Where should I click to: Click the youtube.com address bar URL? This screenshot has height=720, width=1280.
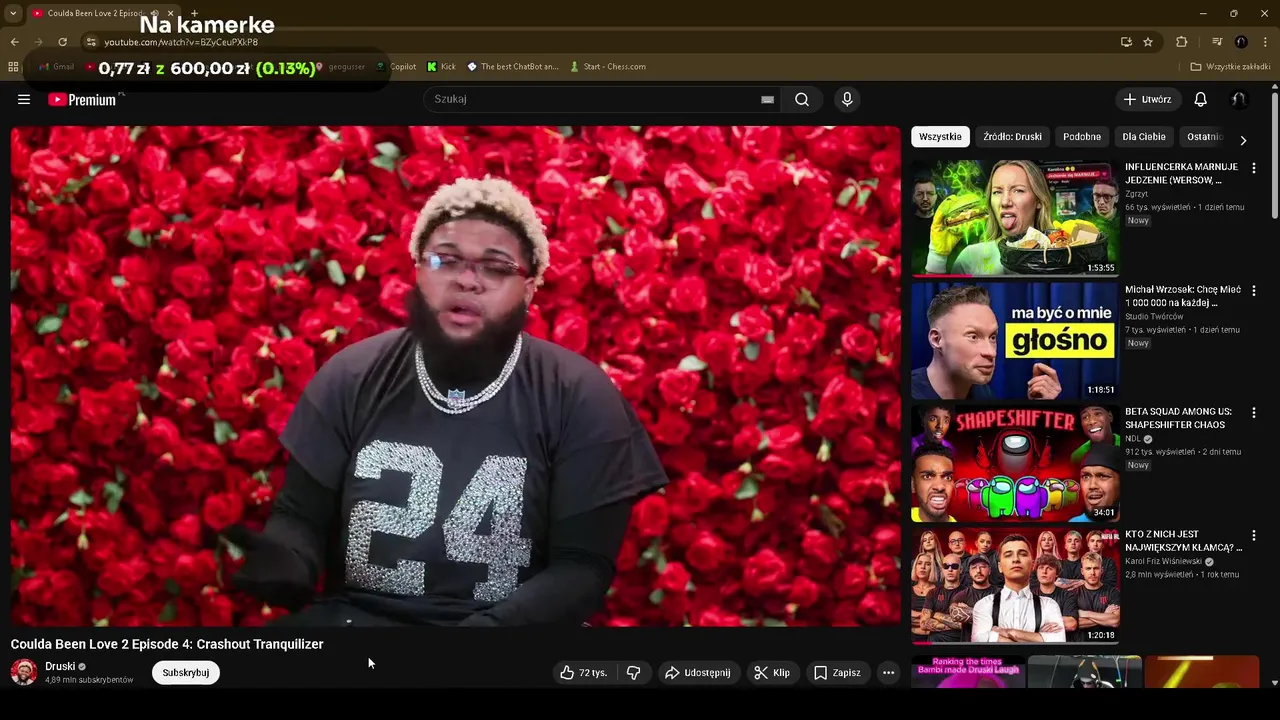tap(181, 42)
